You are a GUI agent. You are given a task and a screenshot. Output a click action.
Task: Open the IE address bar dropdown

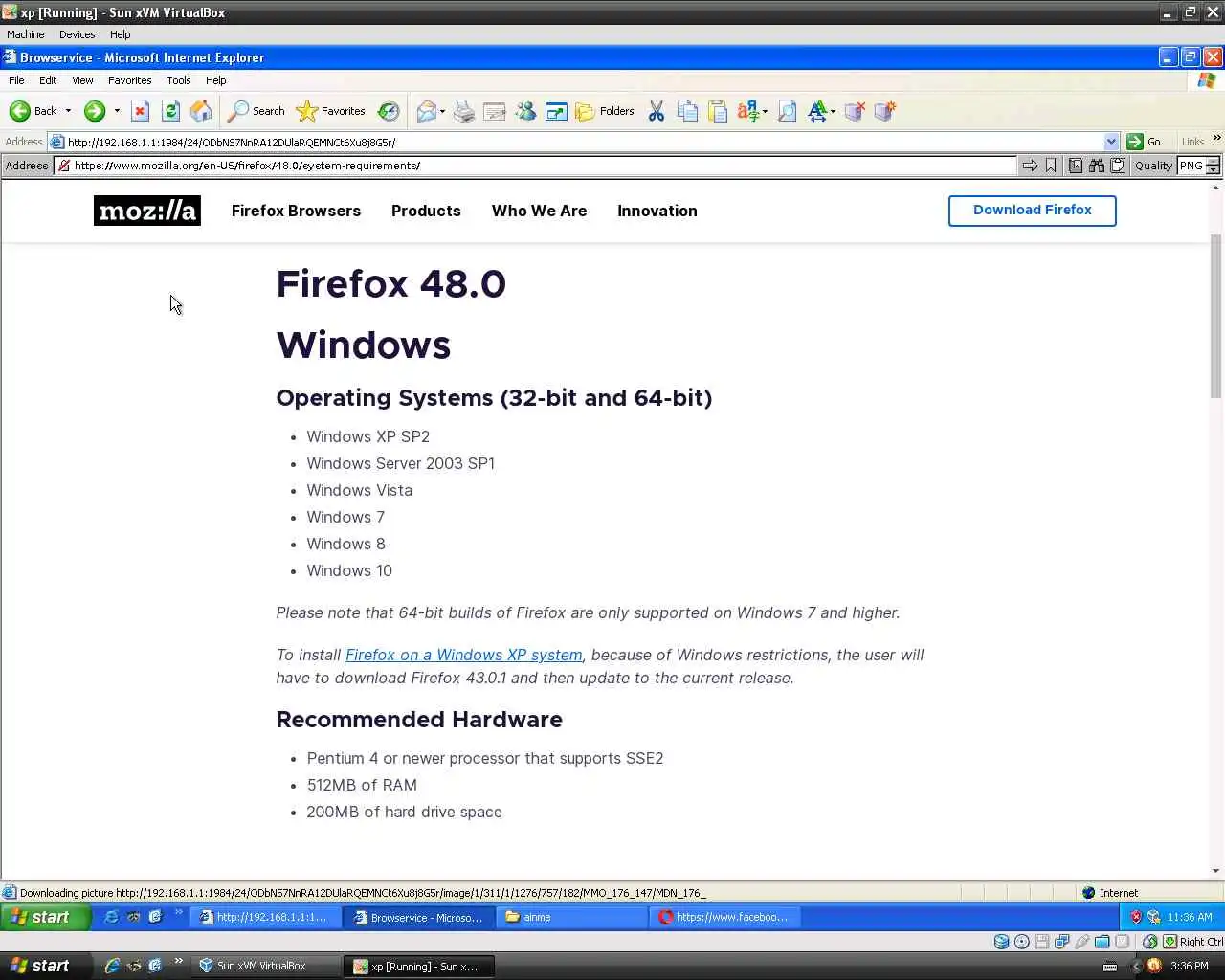1111,142
